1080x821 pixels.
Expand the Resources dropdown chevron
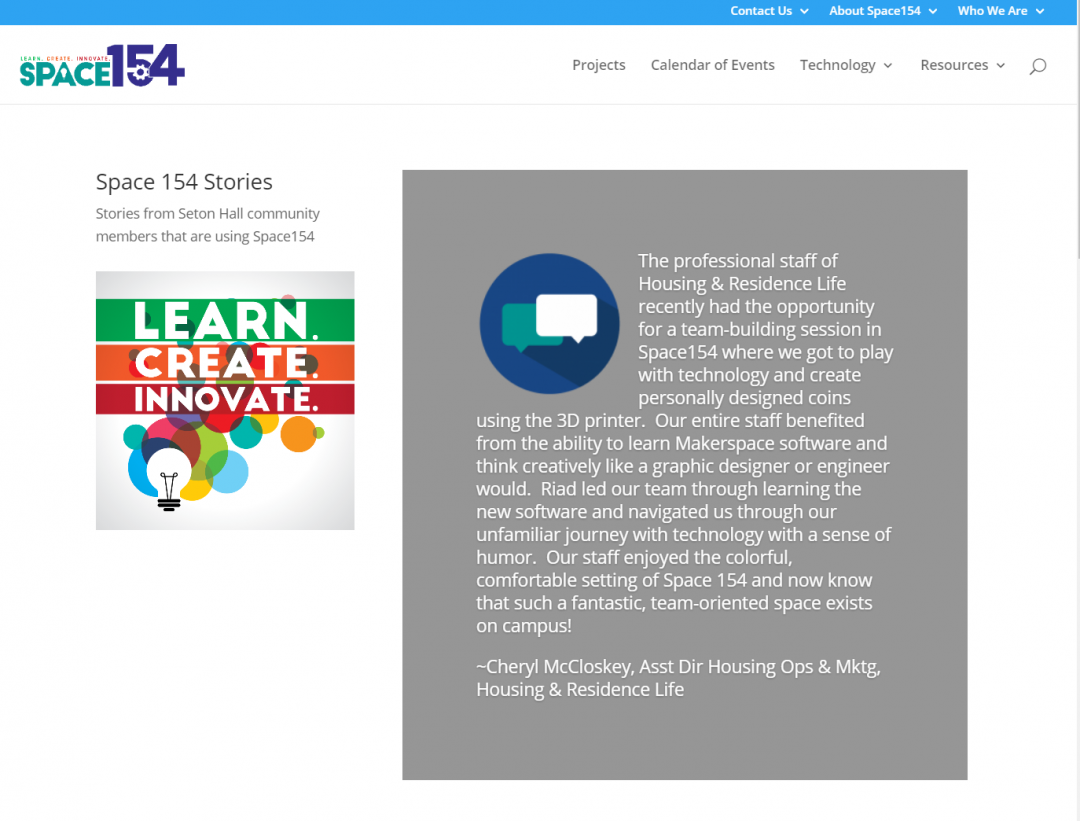pos(1001,65)
